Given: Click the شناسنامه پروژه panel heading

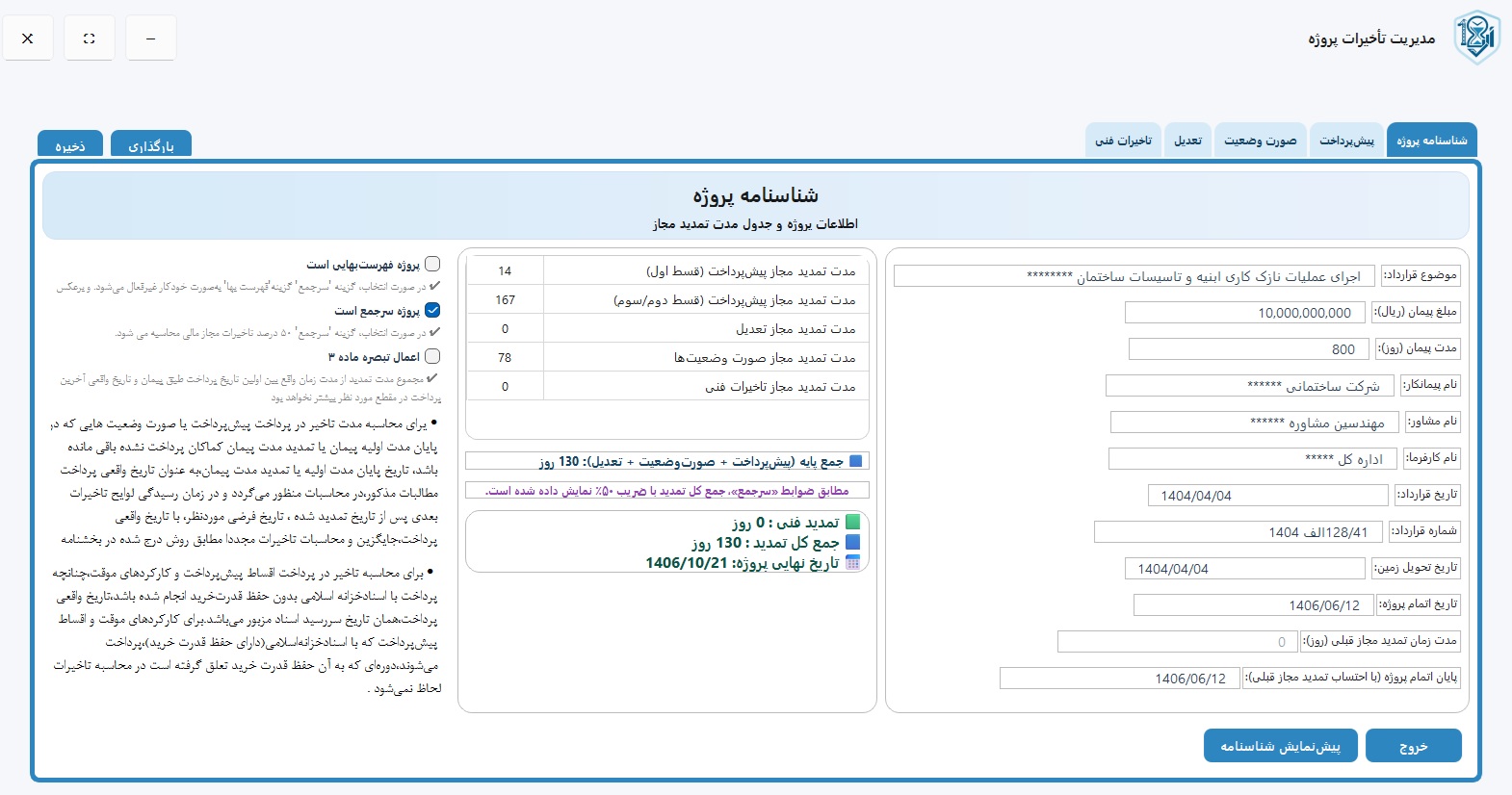Looking at the screenshot, I should pos(756,195).
